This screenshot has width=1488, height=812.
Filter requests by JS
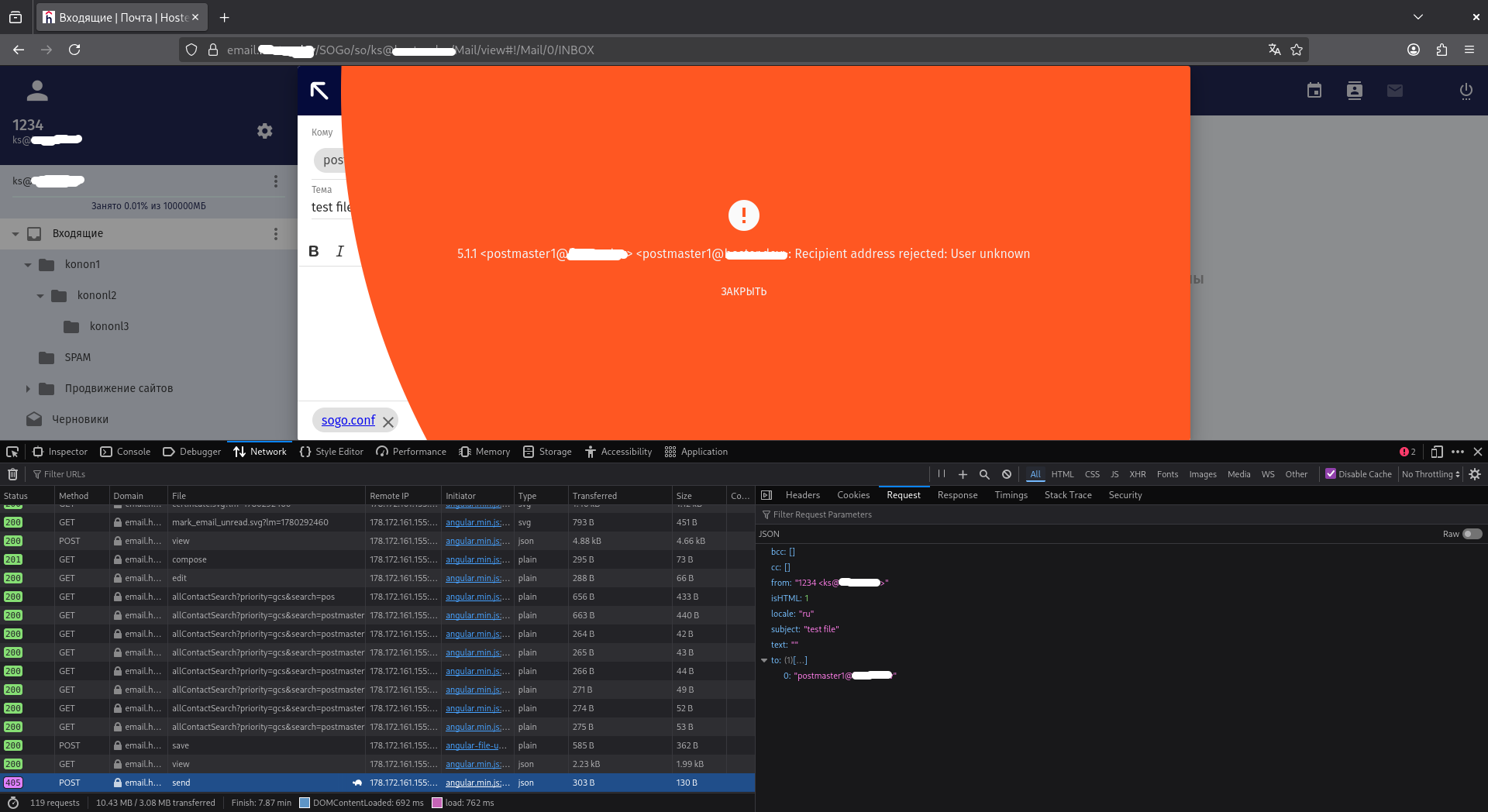pyautogui.click(x=1114, y=474)
